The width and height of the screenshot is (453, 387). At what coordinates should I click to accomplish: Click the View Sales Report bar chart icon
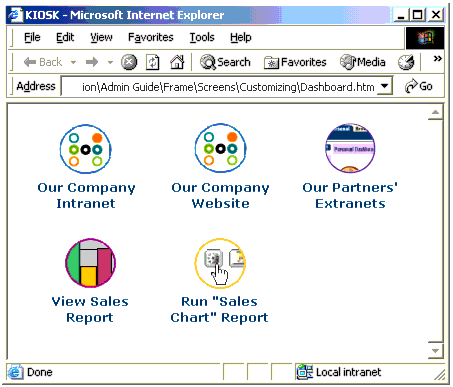tap(90, 263)
